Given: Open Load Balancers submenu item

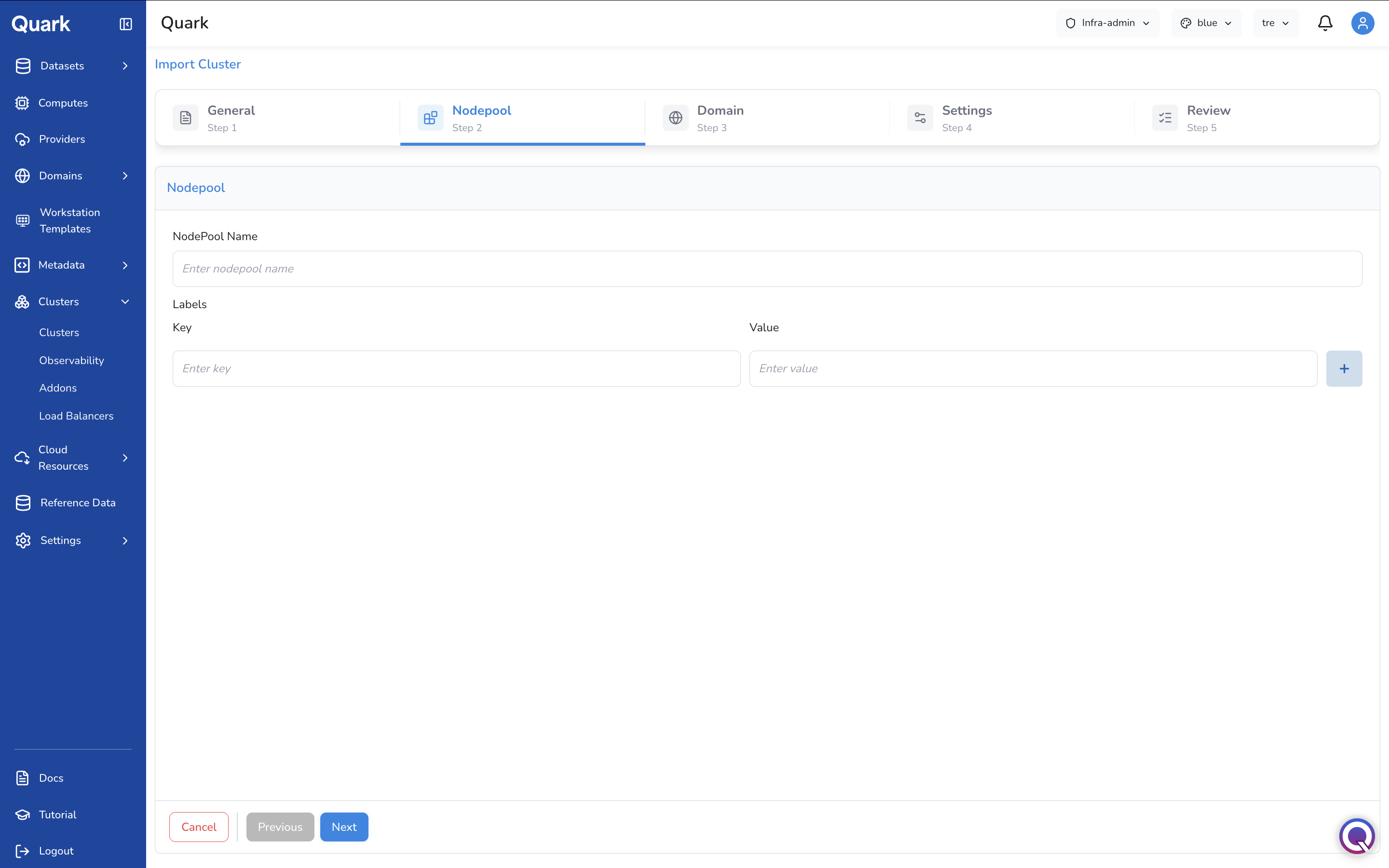Looking at the screenshot, I should (76, 416).
